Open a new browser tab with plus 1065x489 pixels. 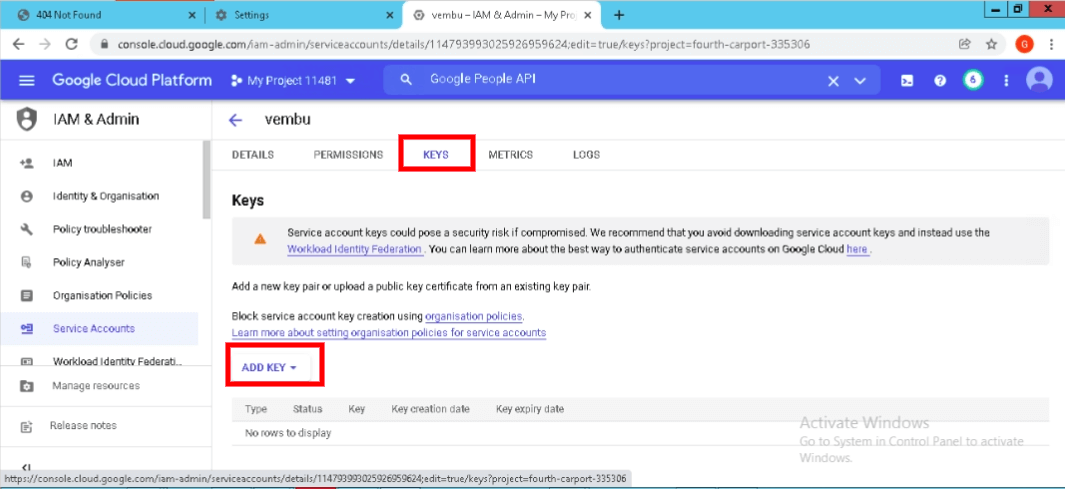[x=619, y=15]
